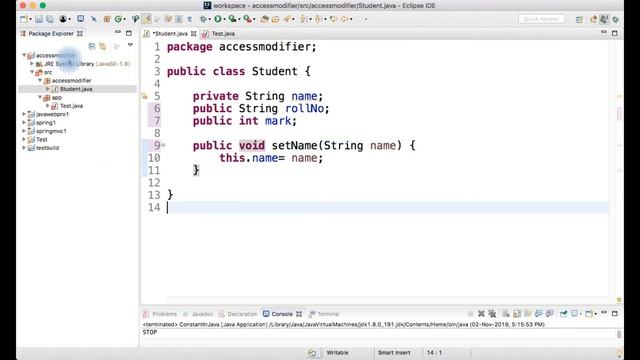The image size is (640, 360).
Task: Collapse the app package node
Action: pos(40,97)
